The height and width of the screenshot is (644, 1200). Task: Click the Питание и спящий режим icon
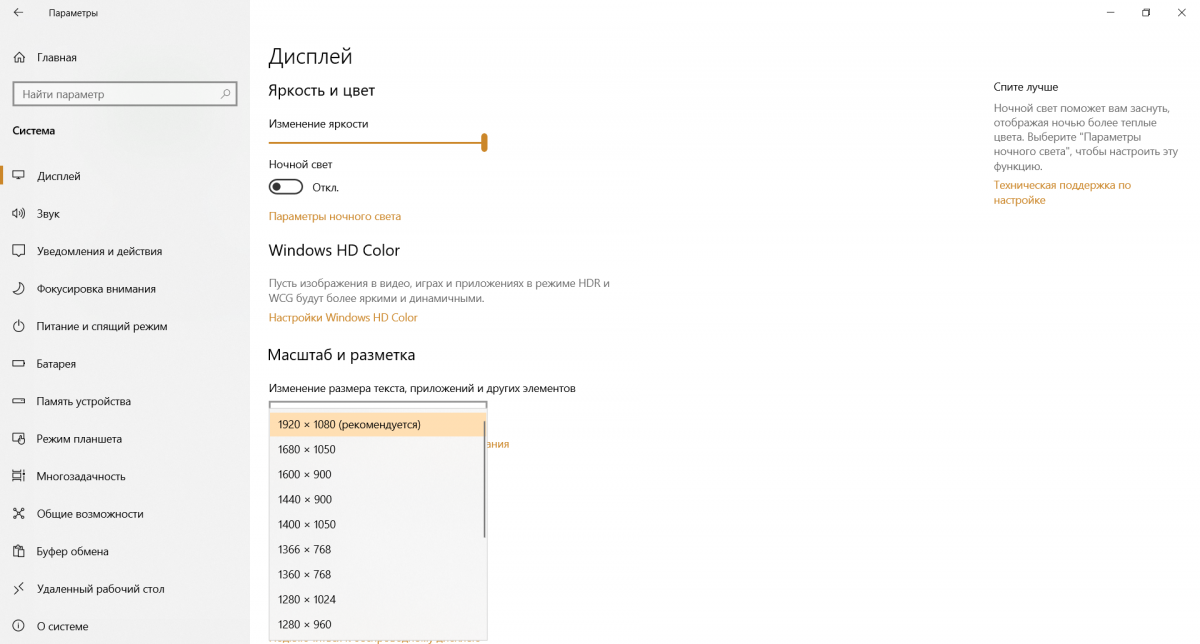[18, 326]
